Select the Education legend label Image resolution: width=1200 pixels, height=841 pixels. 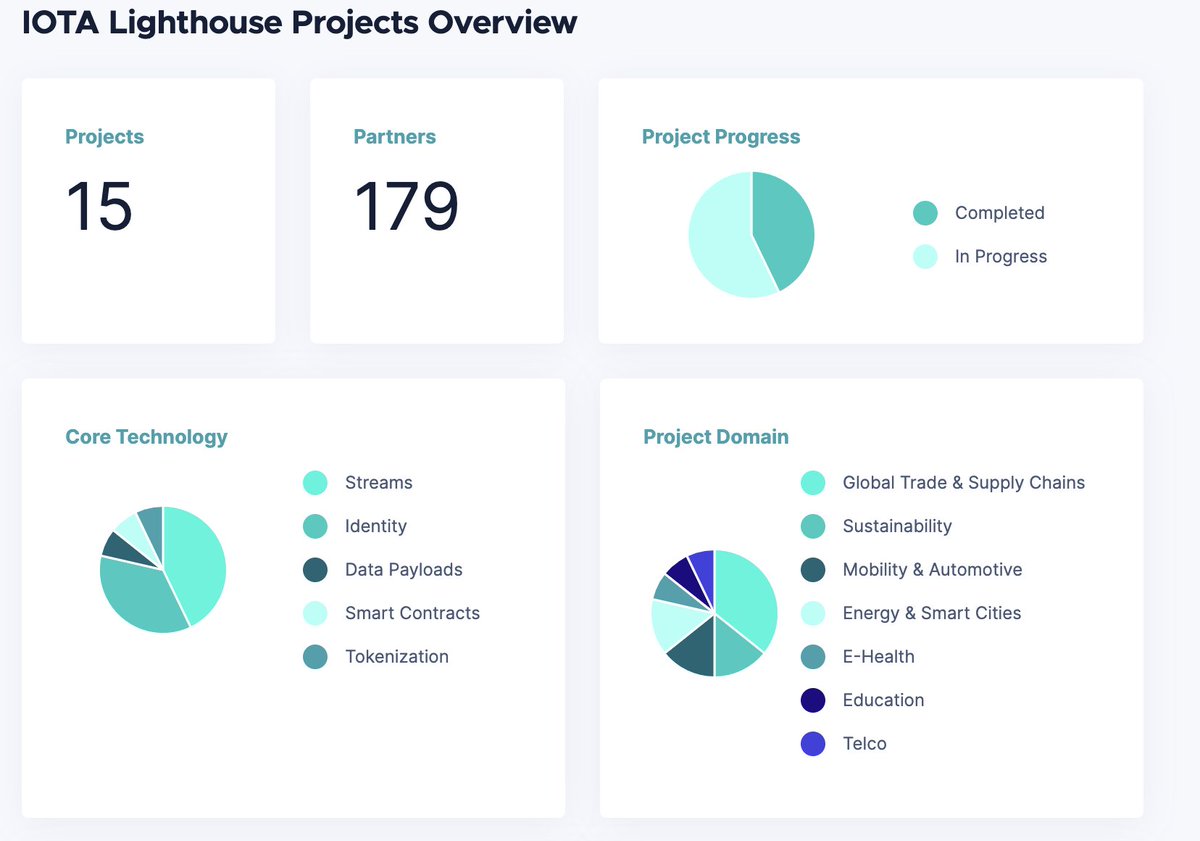[x=883, y=700]
